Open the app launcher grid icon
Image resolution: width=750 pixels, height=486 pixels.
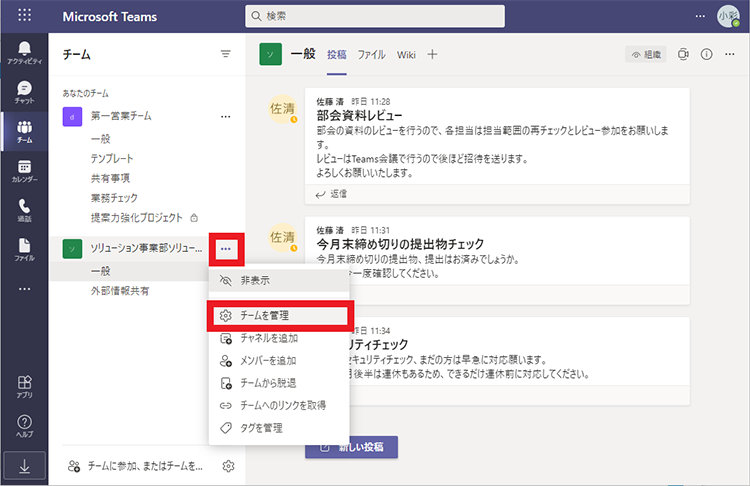point(24,15)
